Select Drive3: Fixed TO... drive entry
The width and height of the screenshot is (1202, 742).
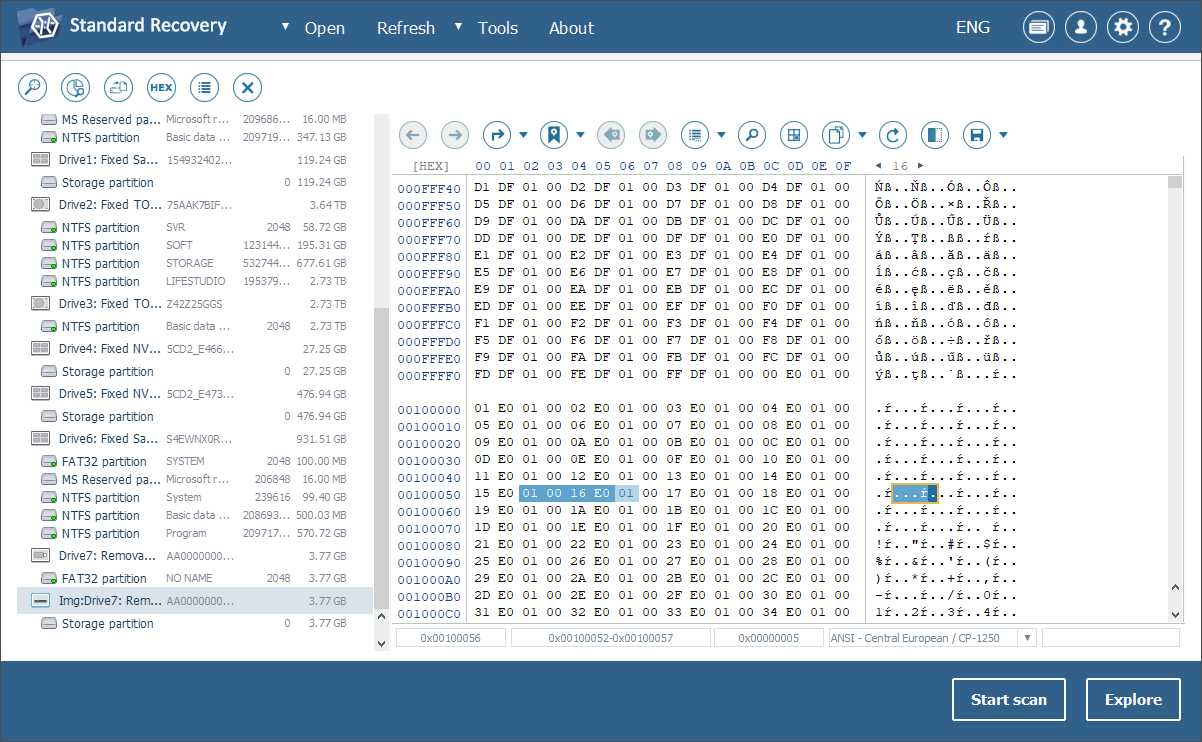click(194, 304)
